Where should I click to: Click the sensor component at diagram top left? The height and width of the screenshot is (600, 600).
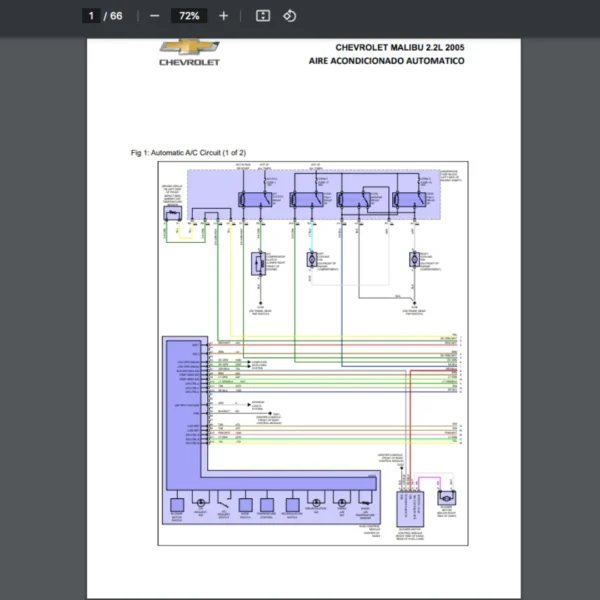(x=173, y=212)
